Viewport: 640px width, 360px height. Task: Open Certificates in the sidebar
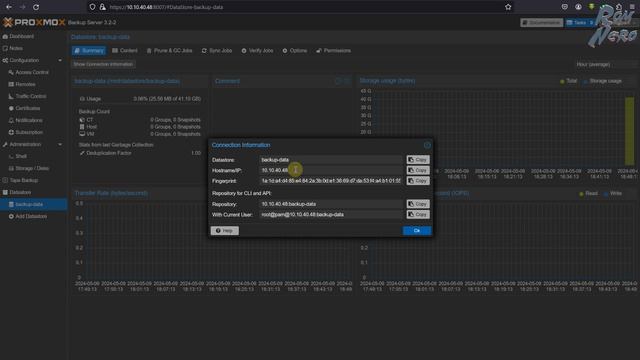(27, 108)
